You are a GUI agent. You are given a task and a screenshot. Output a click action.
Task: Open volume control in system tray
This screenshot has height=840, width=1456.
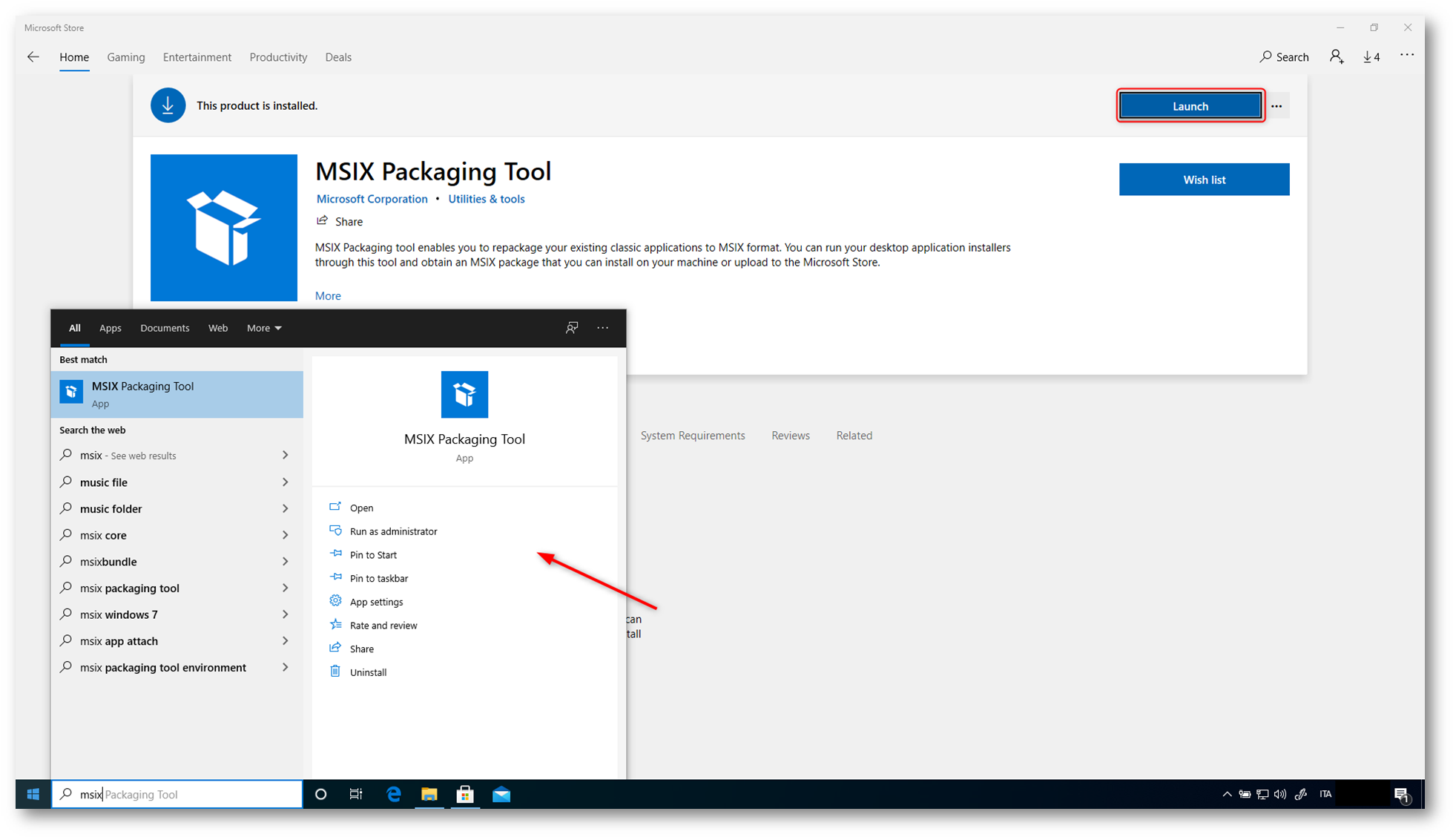click(x=1280, y=794)
